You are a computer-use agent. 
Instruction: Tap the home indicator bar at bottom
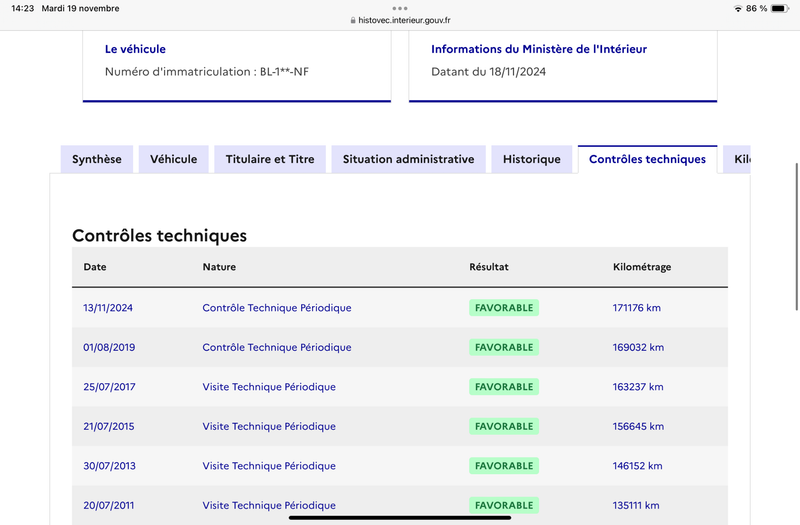coord(400,517)
